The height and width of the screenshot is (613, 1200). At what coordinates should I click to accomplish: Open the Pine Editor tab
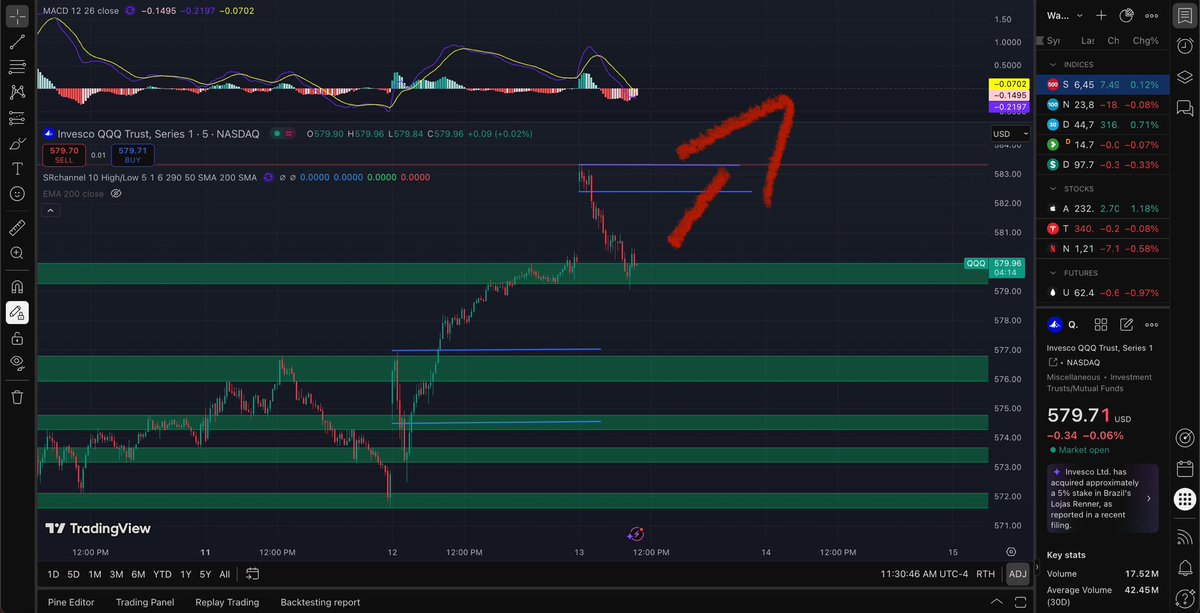[x=71, y=602]
